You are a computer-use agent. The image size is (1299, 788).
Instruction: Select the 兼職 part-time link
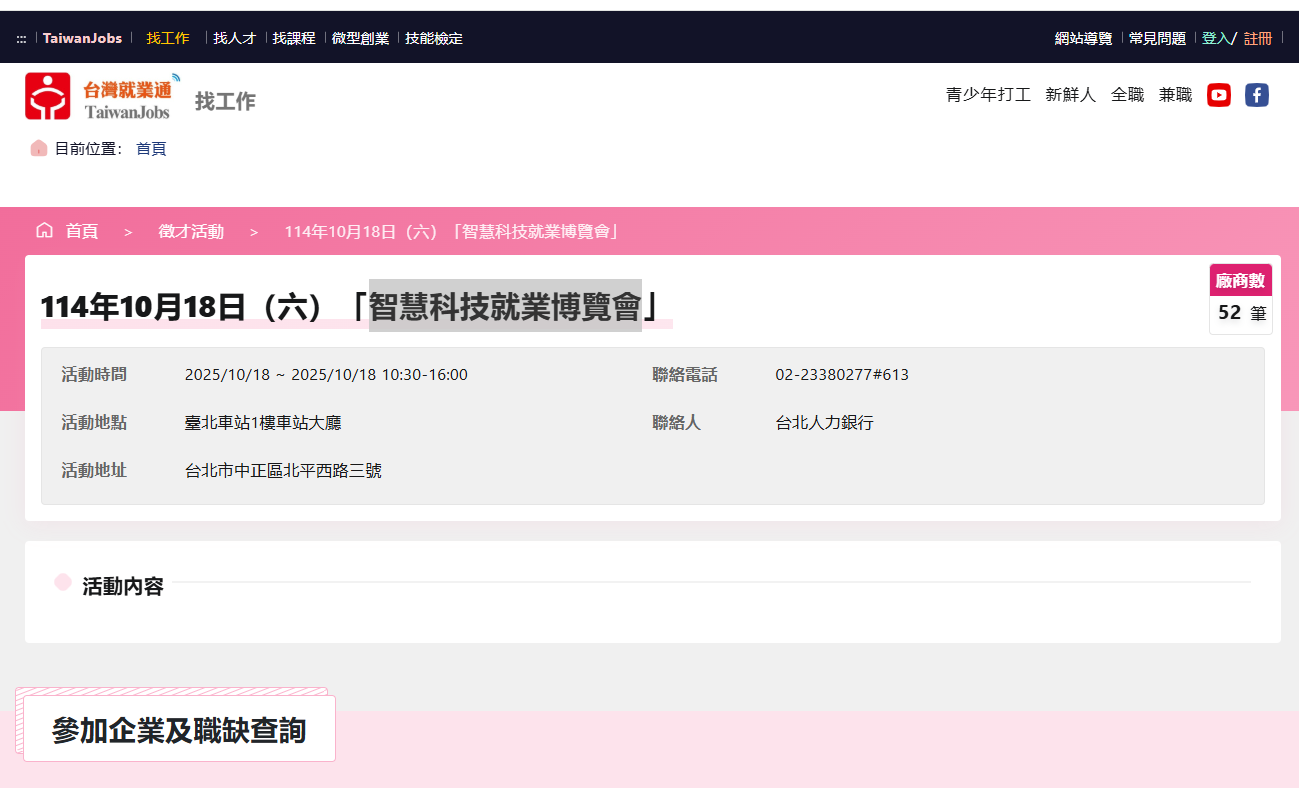(x=1175, y=95)
